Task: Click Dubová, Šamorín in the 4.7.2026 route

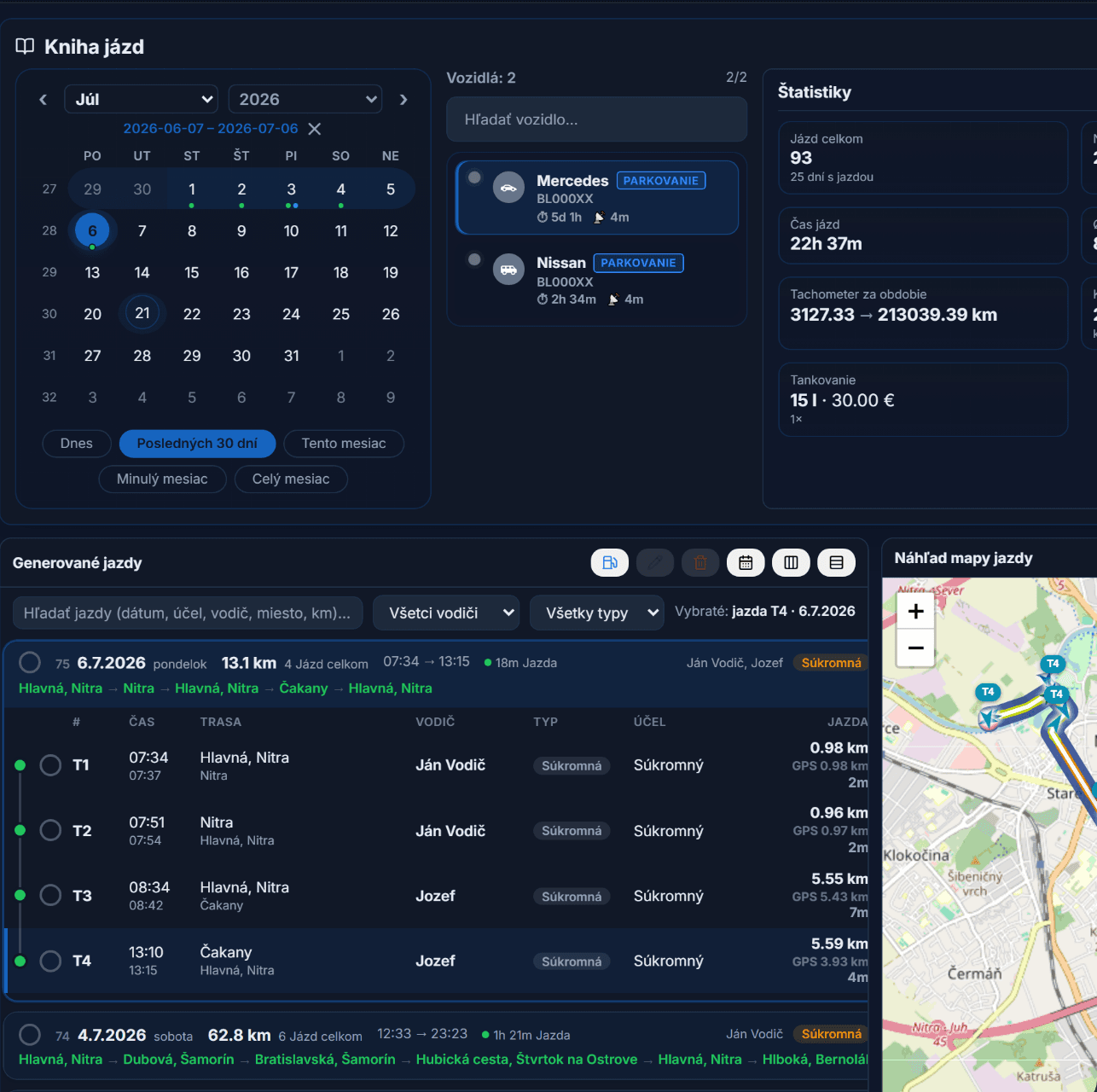Action: point(178,1060)
